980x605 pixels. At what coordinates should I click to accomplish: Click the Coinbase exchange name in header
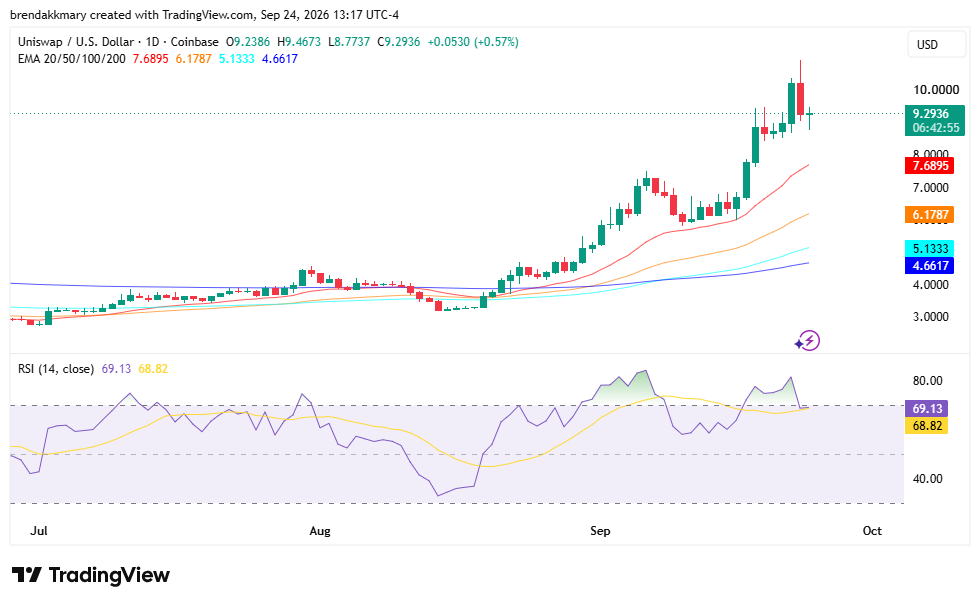(x=194, y=42)
